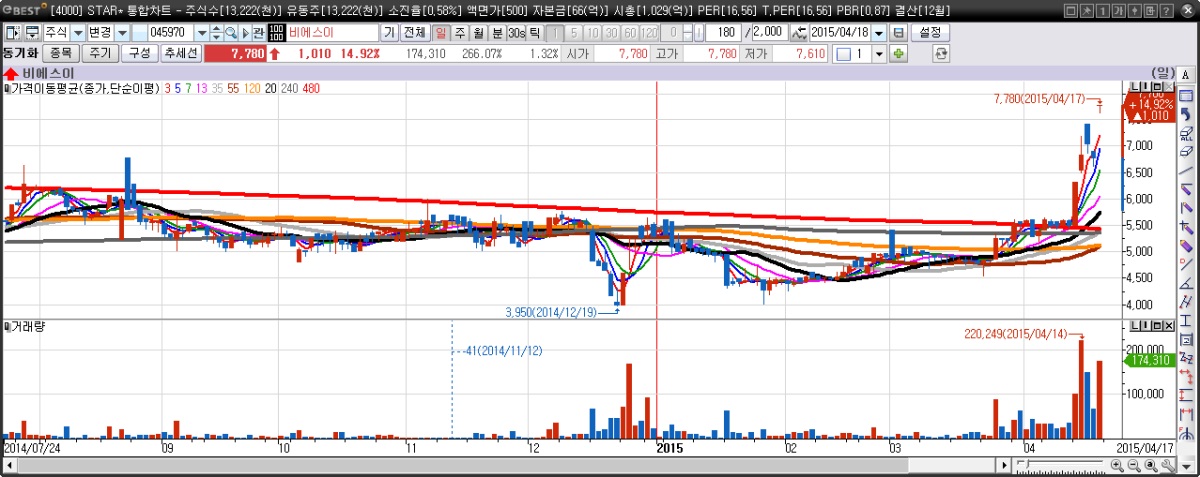Image resolution: width=1200 pixels, height=477 pixels.
Task: Click the zoom out magnifier below the chart
Action: [1134, 466]
